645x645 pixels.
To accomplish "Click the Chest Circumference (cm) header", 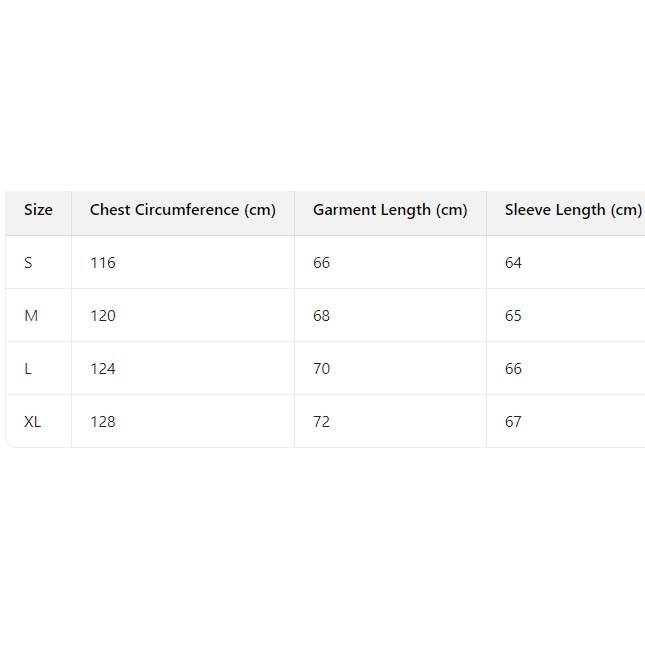I will click(x=182, y=210).
